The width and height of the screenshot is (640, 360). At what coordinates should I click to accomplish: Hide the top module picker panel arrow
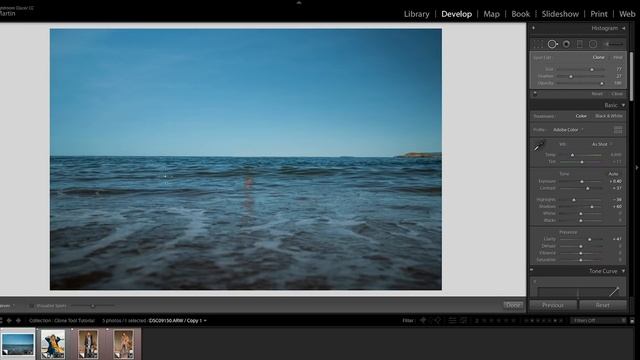click(x=299, y=2)
